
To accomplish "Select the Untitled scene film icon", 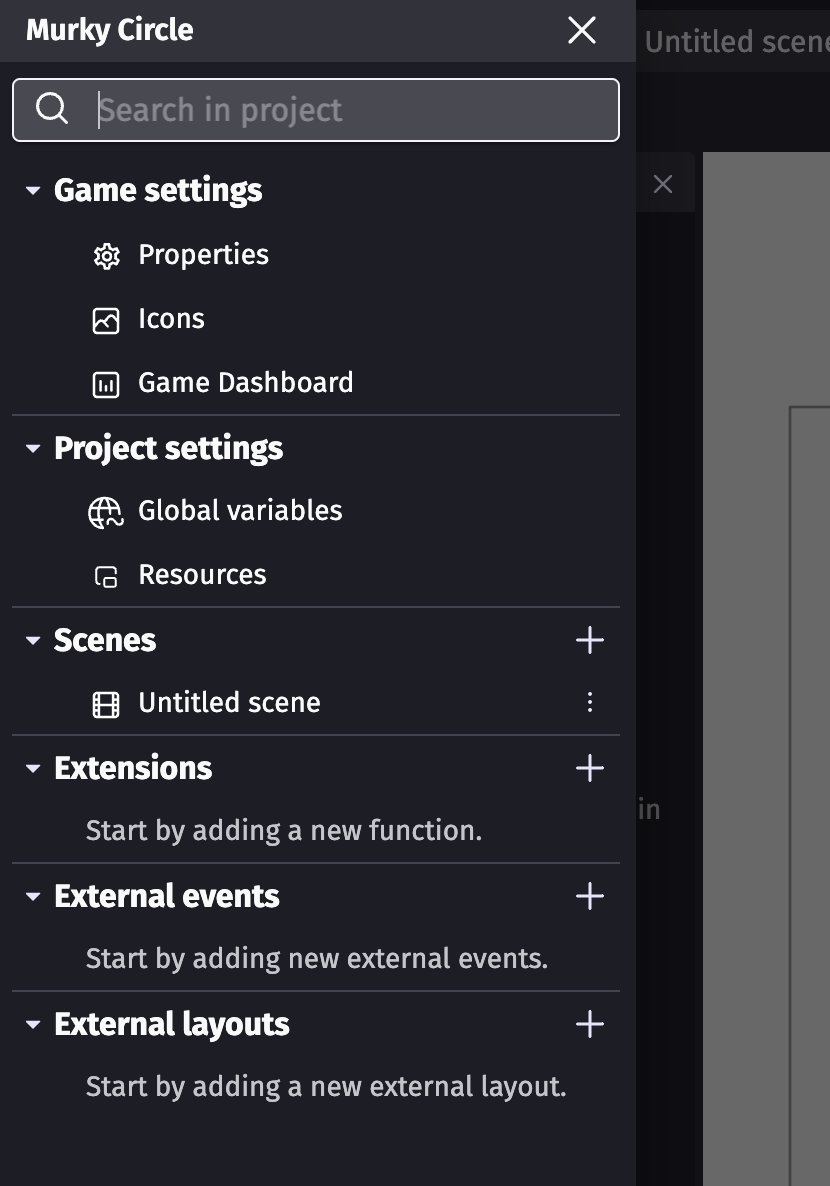I will point(106,704).
